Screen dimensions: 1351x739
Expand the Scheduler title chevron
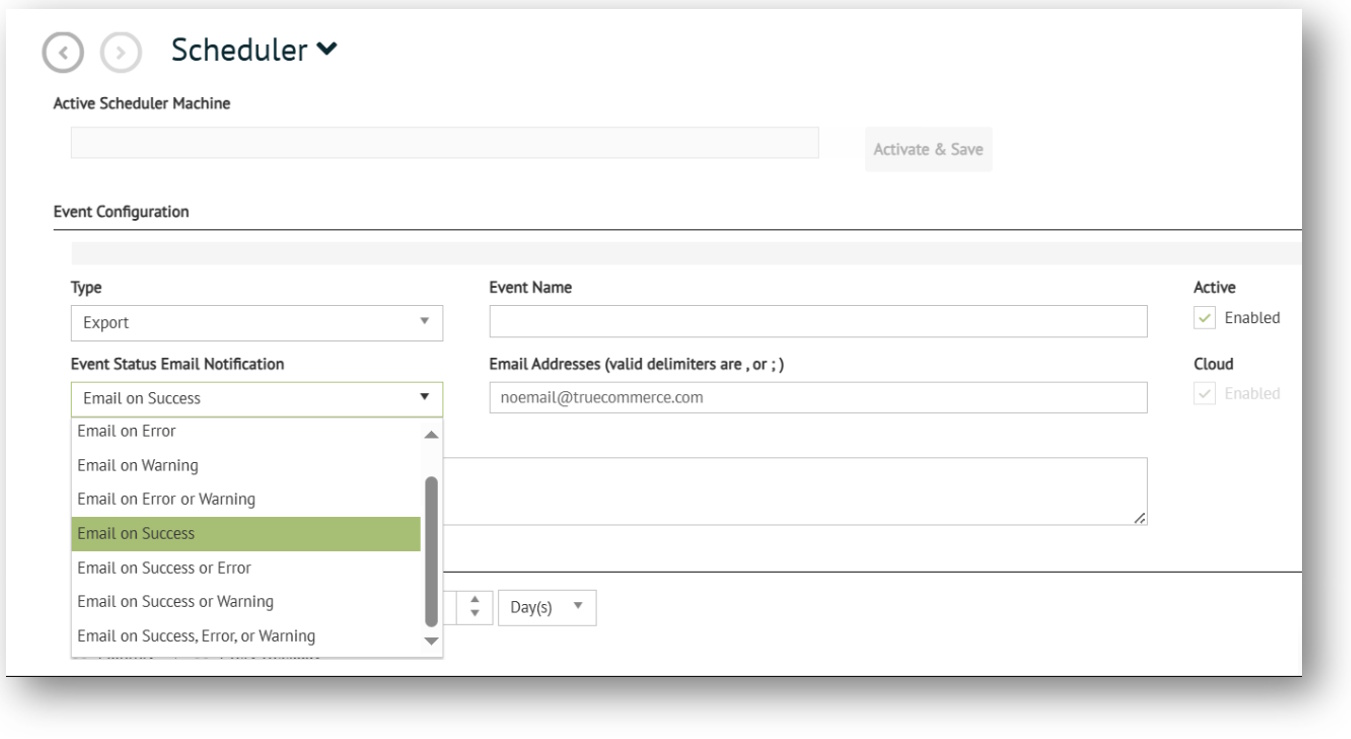pos(325,50)
